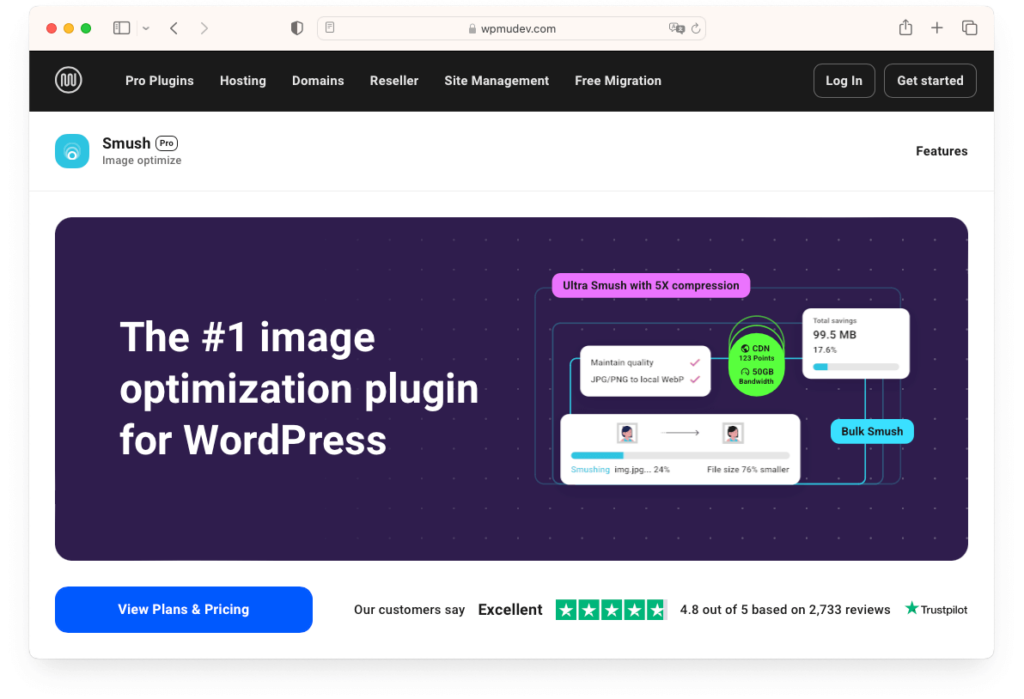The height and width of the screenshot is (699, 1024).
Task: Click the wpmudev.com address bar
Action: coord(511,28)
